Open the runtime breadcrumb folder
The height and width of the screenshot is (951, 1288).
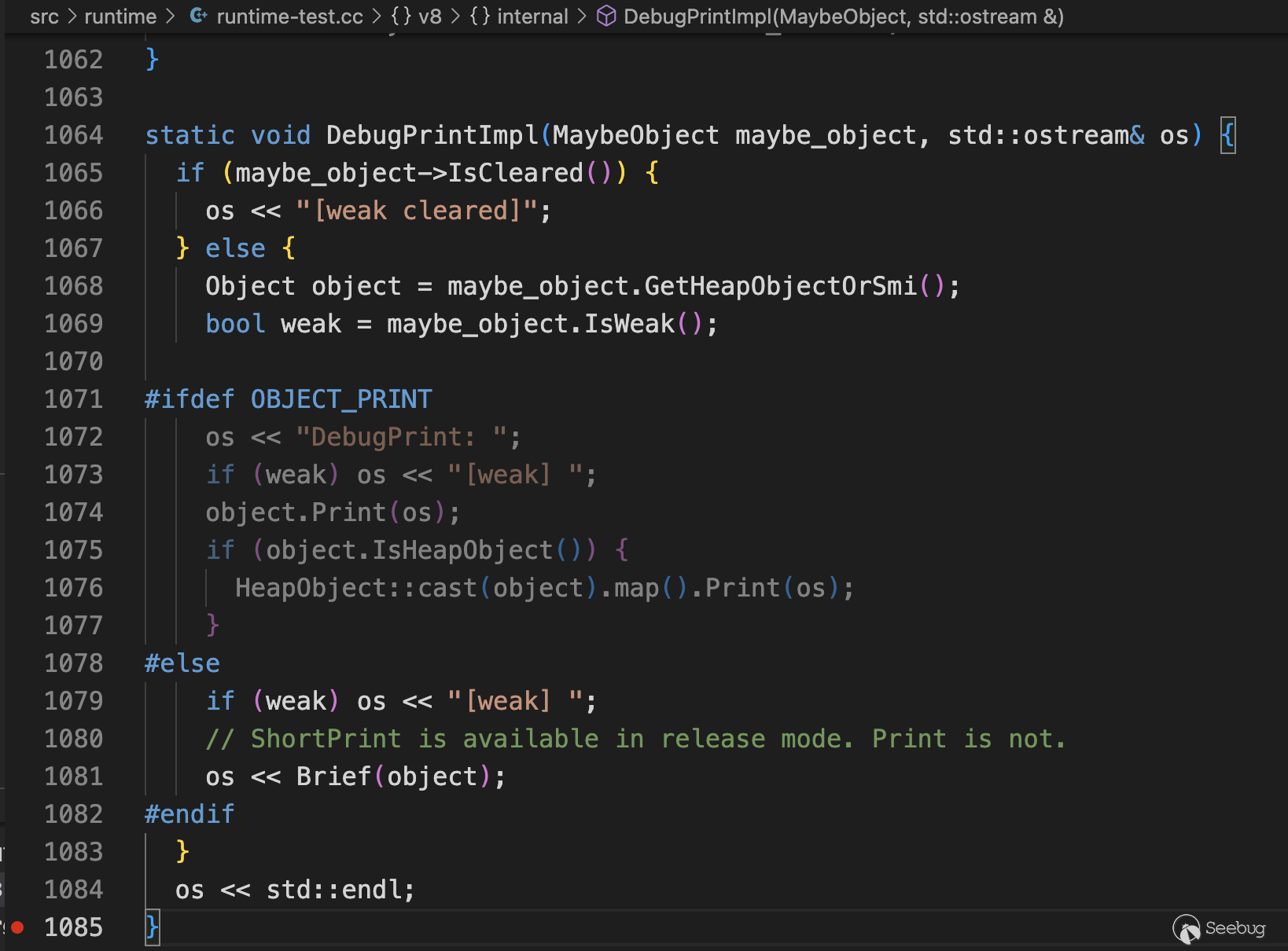click(120, 17)
